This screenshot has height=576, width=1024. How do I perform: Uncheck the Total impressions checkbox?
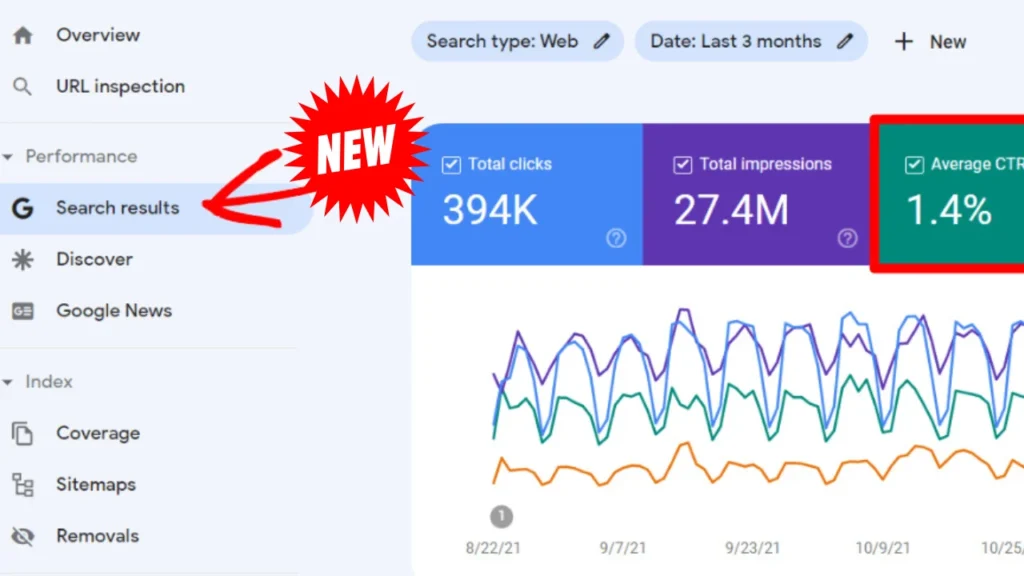[682, 165]
